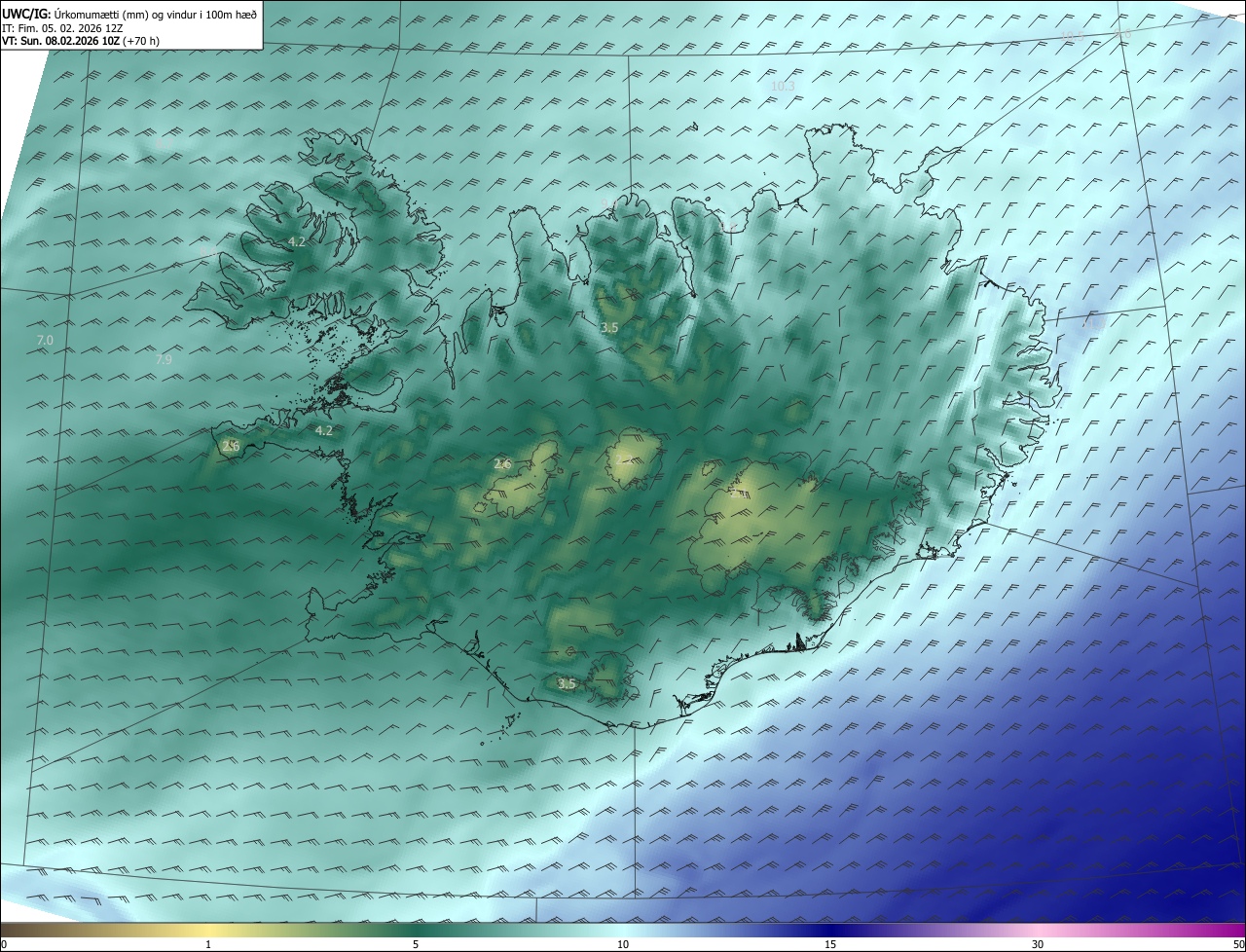Click the 5 tick on the color scale
The image size is (1246, 952).
tap(416, 944)
